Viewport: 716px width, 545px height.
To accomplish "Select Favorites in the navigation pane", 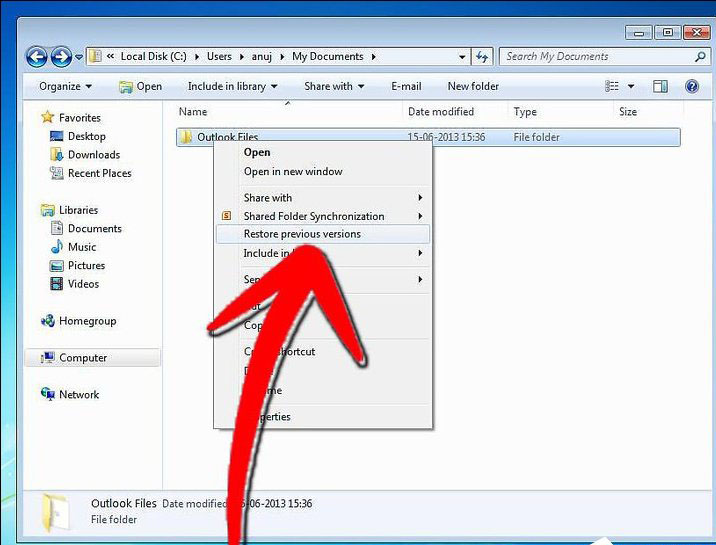I will pyautogui.click(x=80, y=118).
